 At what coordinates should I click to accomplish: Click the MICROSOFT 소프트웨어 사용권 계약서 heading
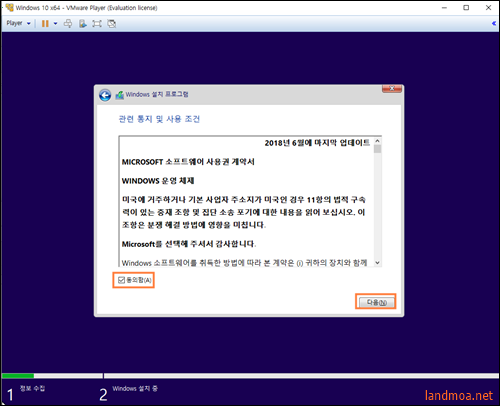(x=188, y=162)
